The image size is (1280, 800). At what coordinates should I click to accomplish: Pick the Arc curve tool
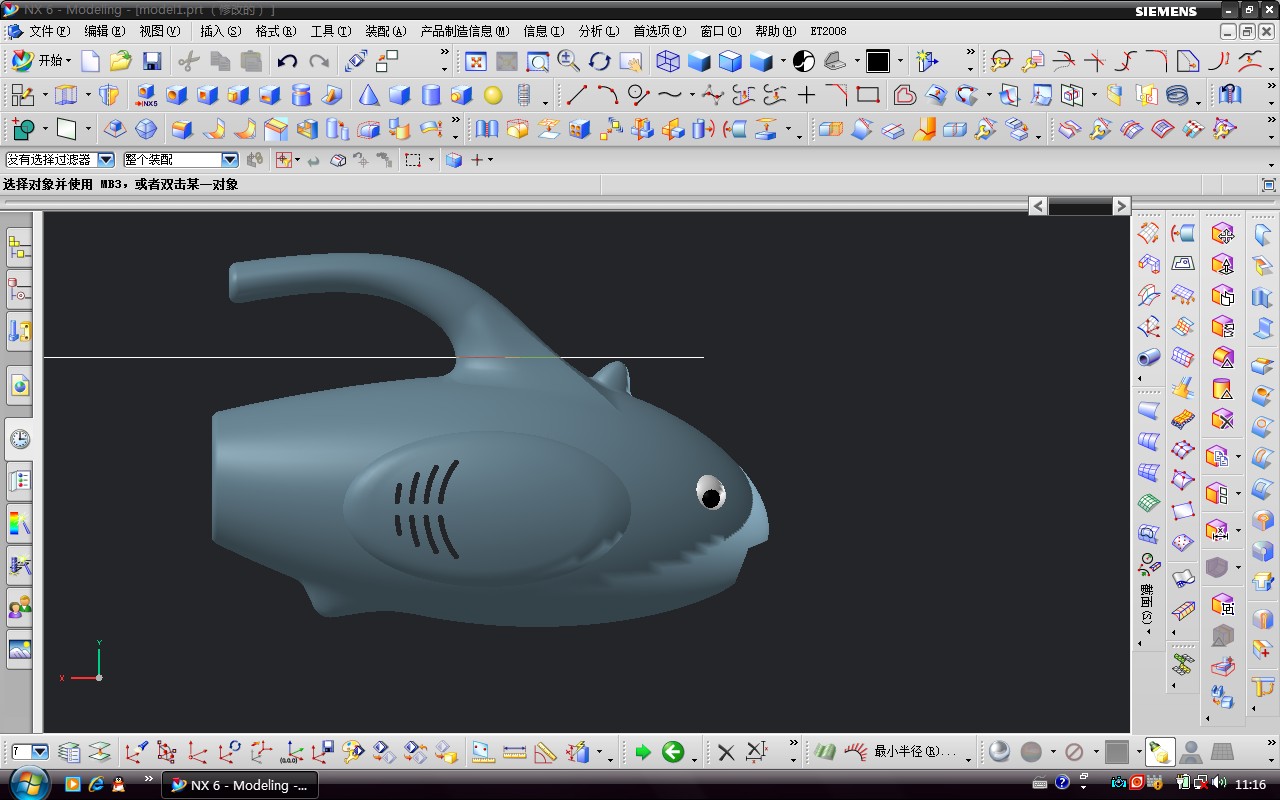[608, 95]
